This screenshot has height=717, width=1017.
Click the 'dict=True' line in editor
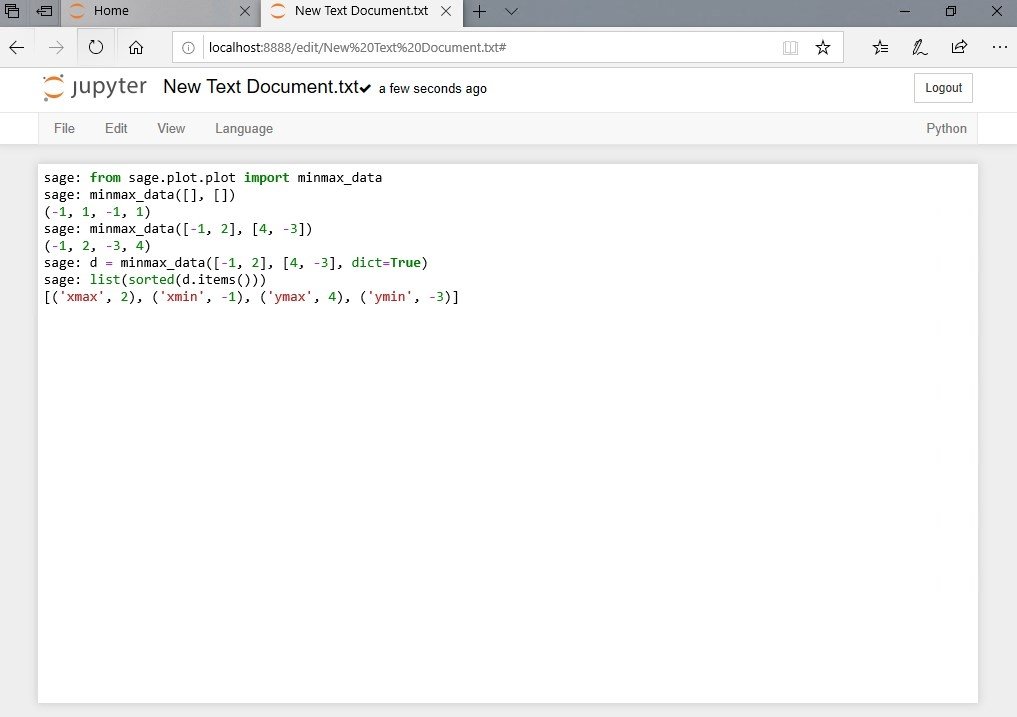(x=236, y=263)
